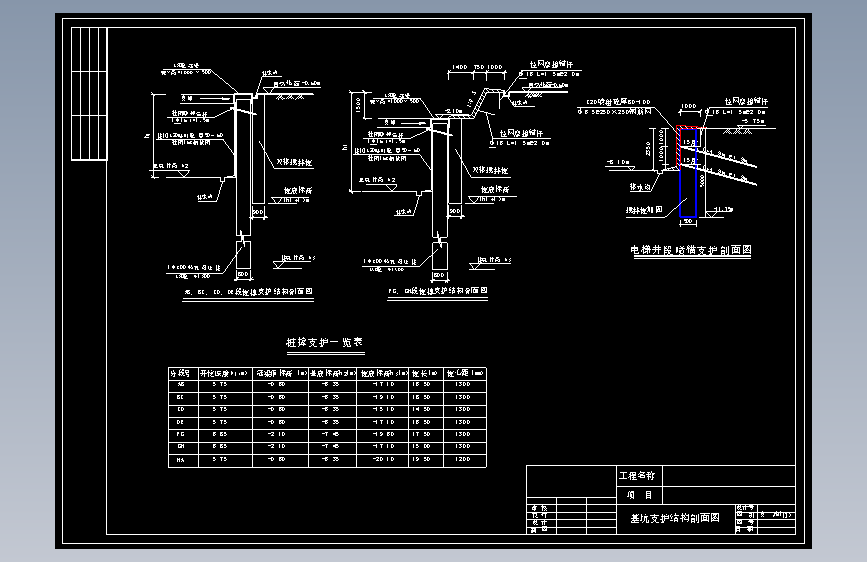Click the '1500' vertical dimension in the middle section
Image resolution: width=867 pixels, height=562 pixels.
point(358,103)
